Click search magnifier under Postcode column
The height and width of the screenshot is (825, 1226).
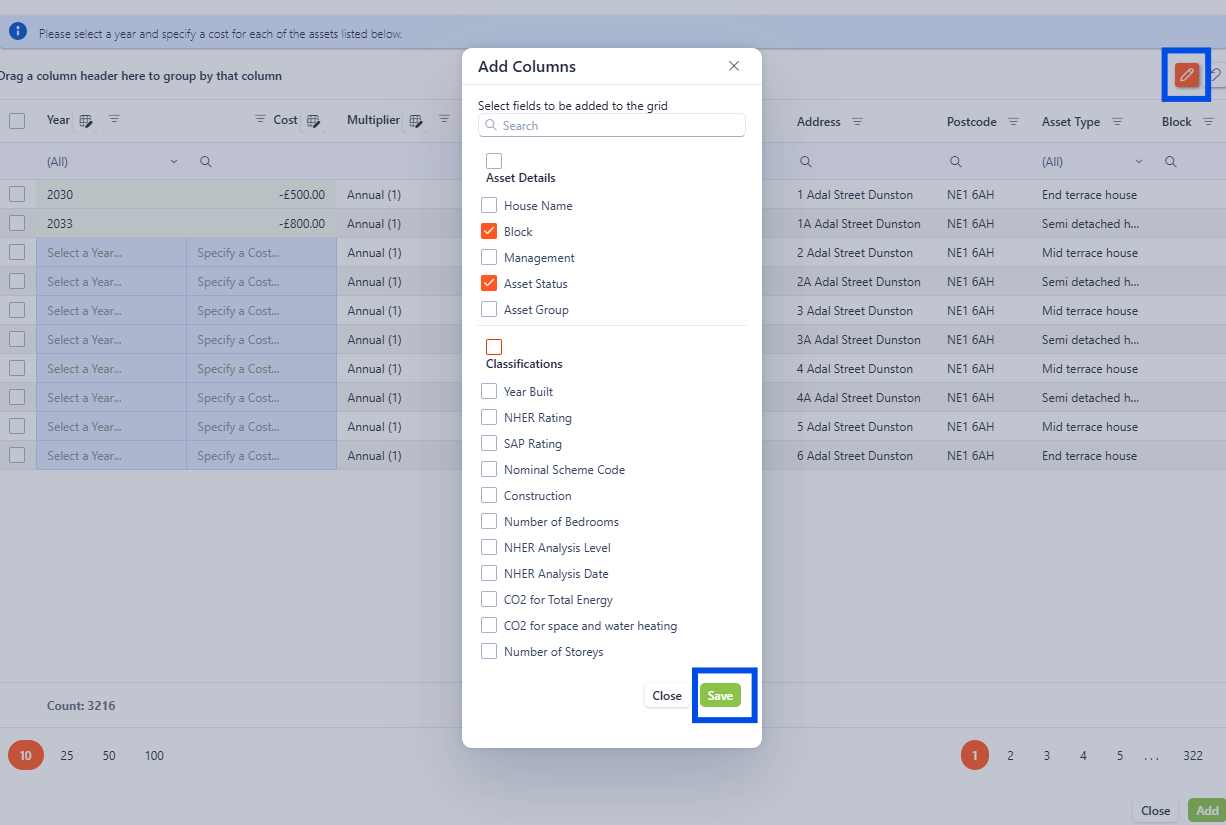(x=956, y=162)
